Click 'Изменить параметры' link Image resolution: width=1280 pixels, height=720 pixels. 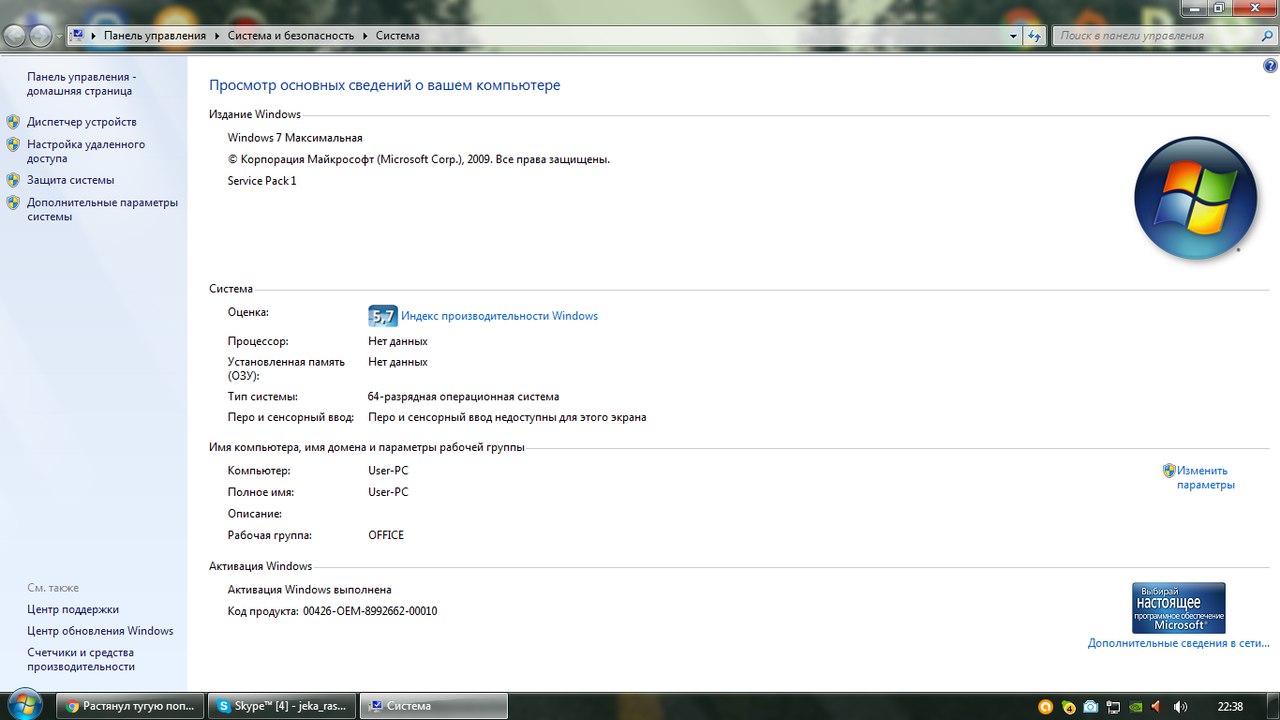click(1206, 478)
